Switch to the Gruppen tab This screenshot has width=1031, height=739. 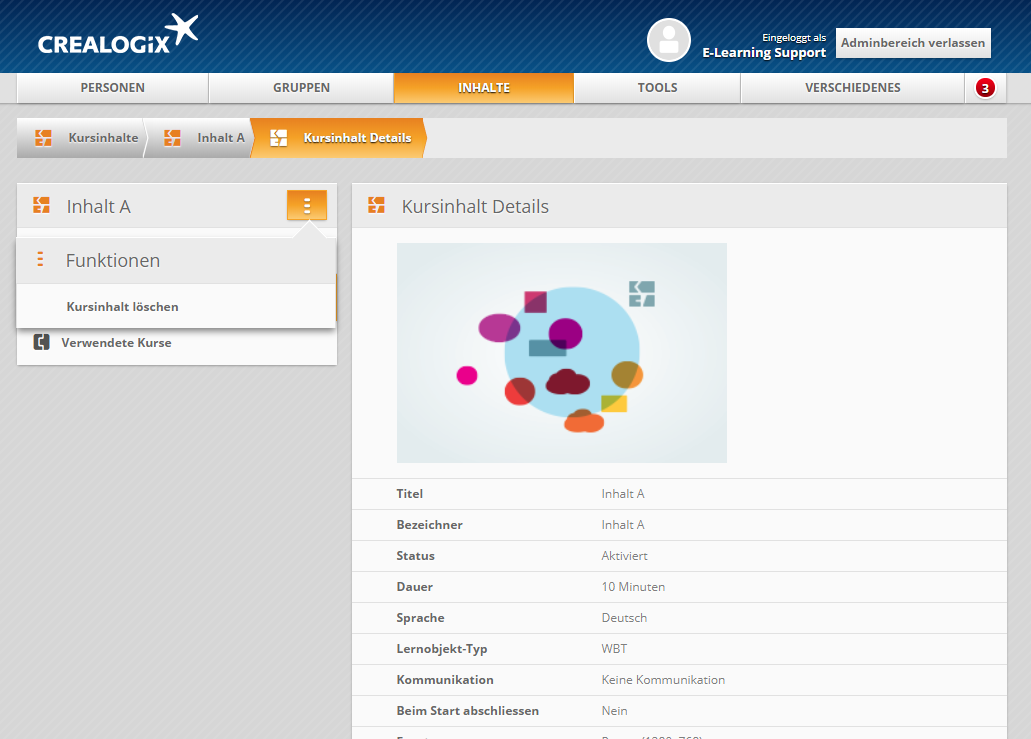pos(301,88)
